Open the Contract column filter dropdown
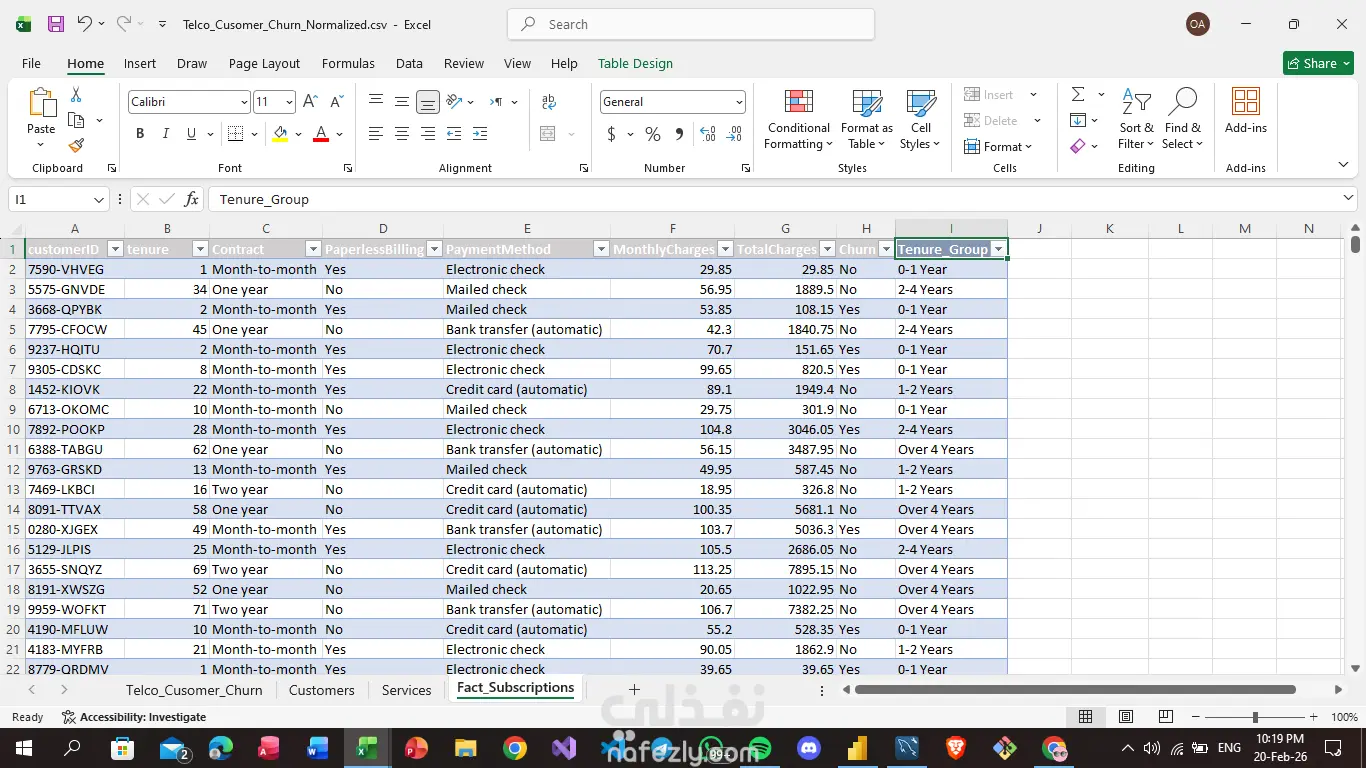Screen dimensions: 1366x768 click(x=313, y=249)
